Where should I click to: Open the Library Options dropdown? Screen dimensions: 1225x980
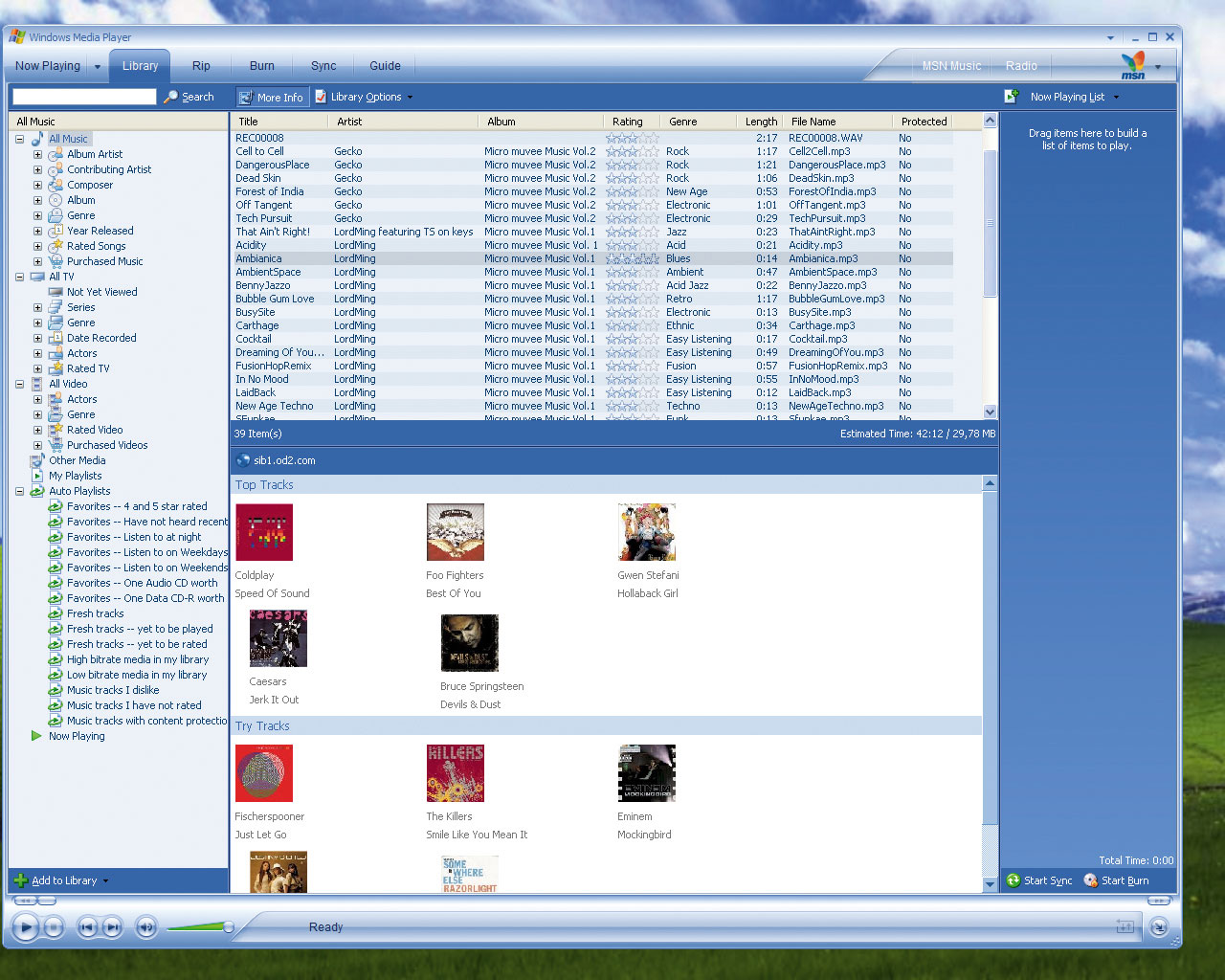365,97
